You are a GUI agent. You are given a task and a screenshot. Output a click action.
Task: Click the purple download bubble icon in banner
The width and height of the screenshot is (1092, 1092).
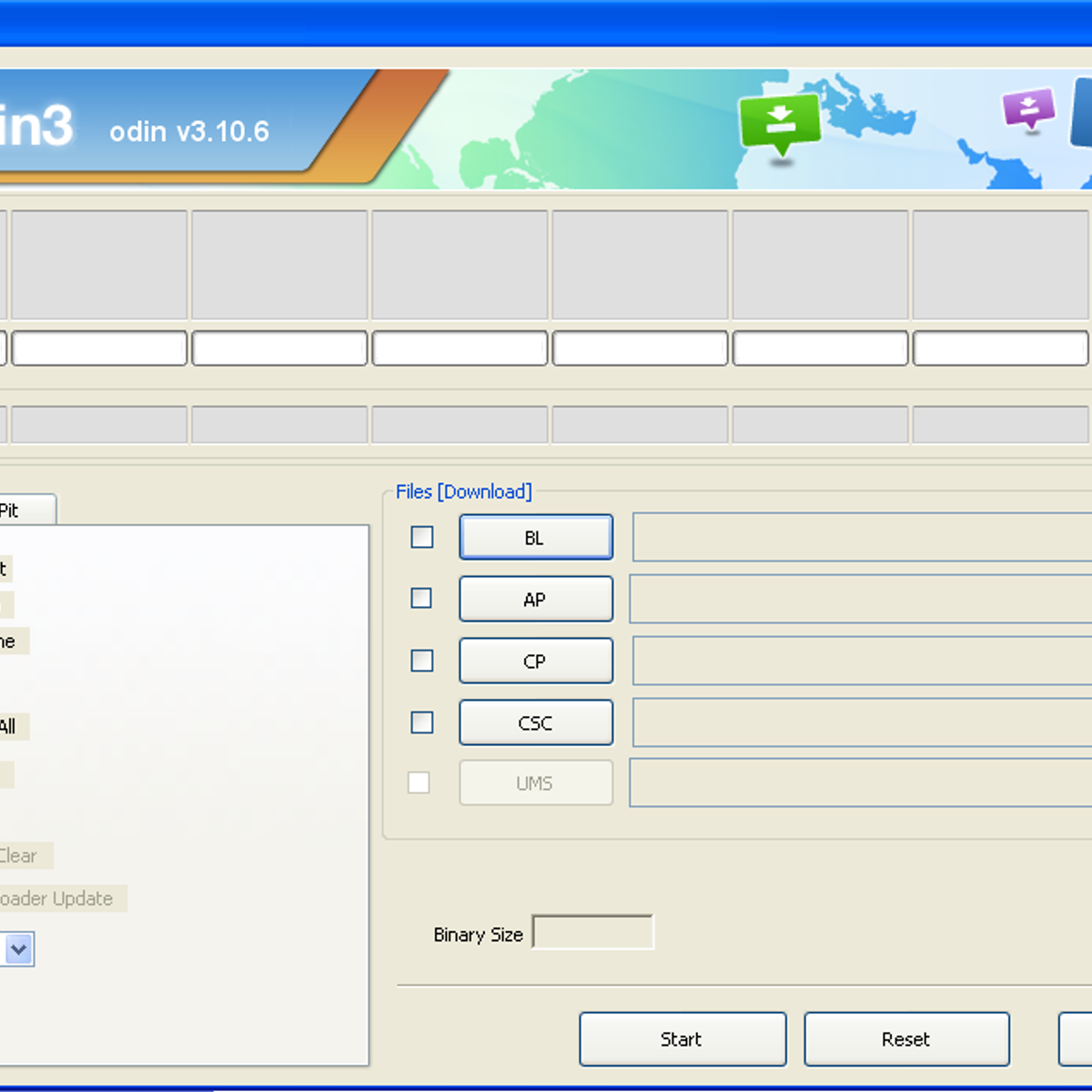click(1028, 111)
